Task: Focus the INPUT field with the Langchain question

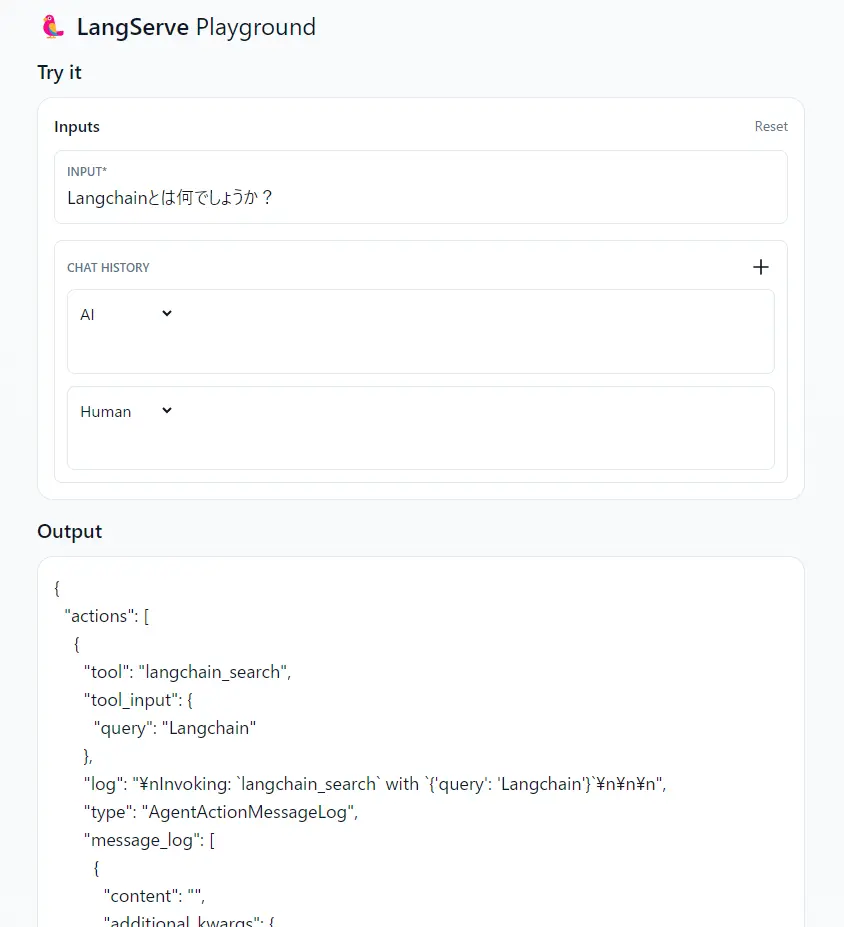Action: [420, 198]
